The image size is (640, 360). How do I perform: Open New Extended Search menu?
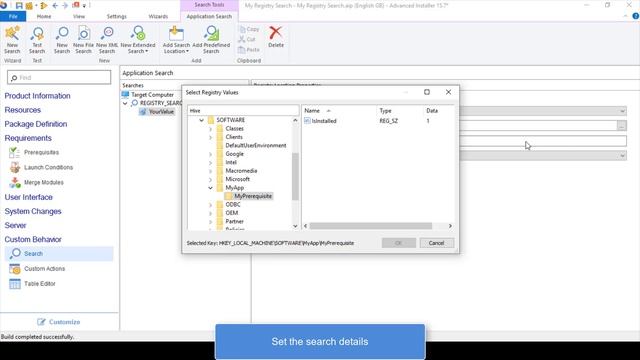(x=138, y=40)
